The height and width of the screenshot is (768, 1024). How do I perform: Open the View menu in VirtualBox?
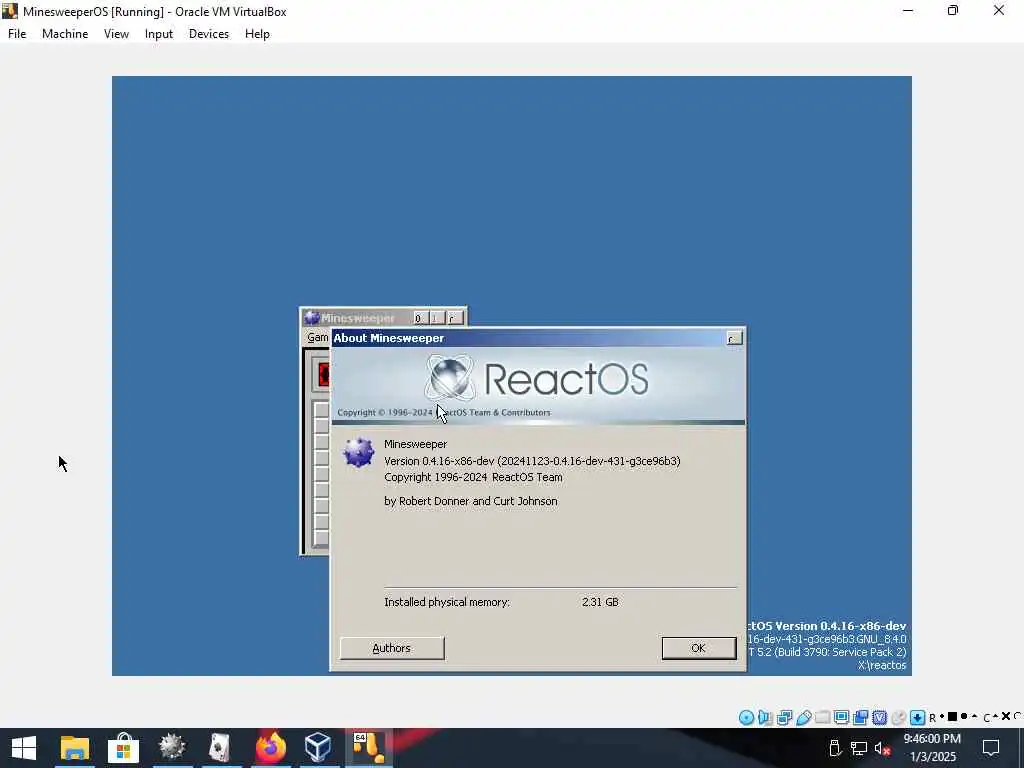point(116,34)
